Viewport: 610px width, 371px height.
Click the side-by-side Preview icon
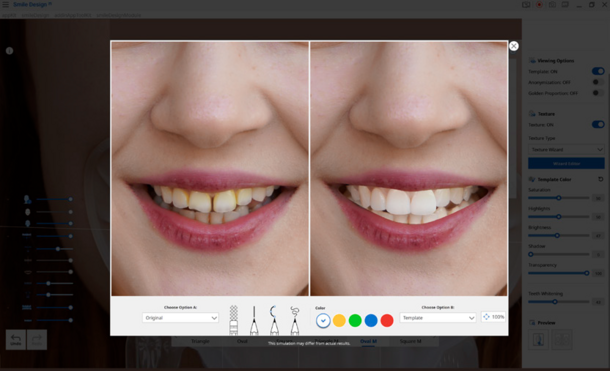click(x=562, y=340)
